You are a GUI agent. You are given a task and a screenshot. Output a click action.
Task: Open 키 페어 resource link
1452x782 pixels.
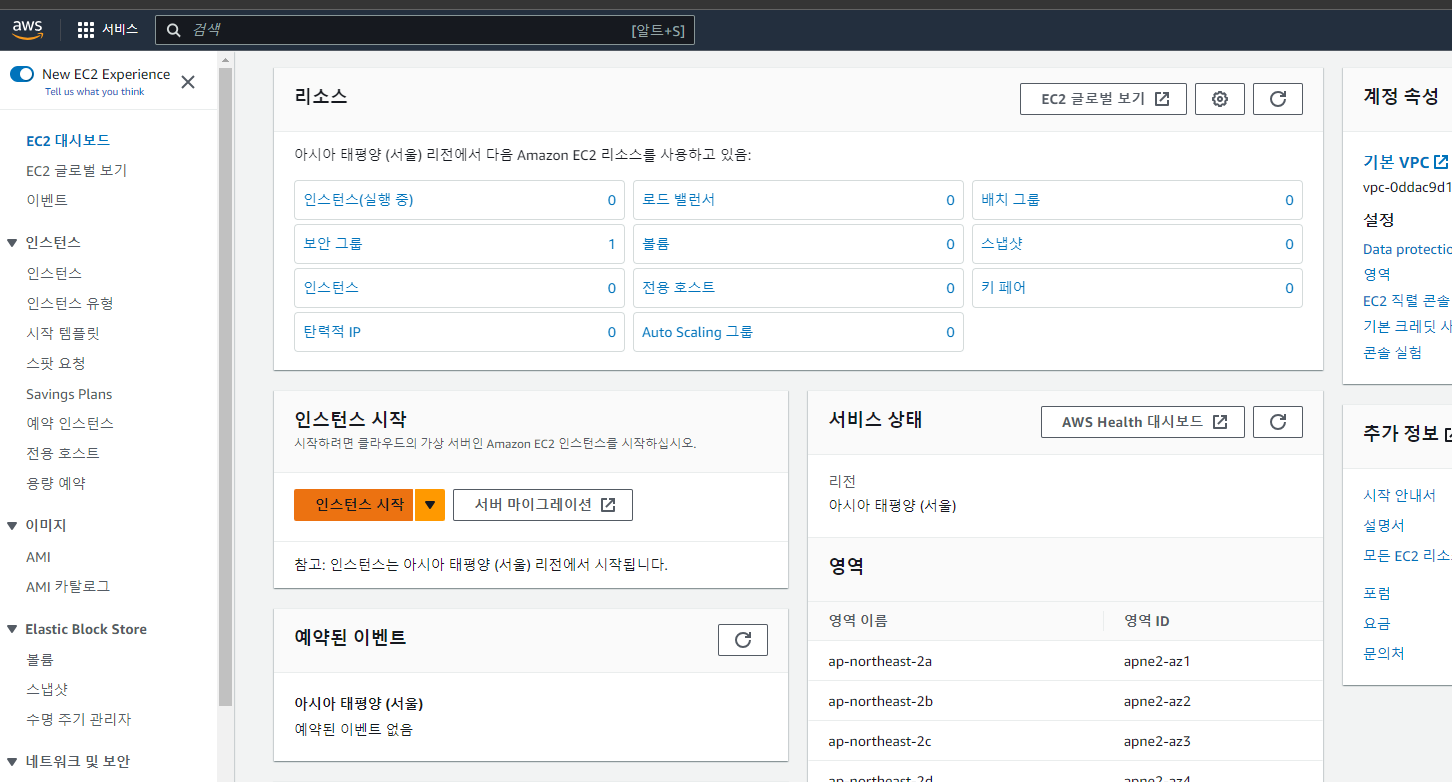pyautogui.click(x=1004, y=288)
